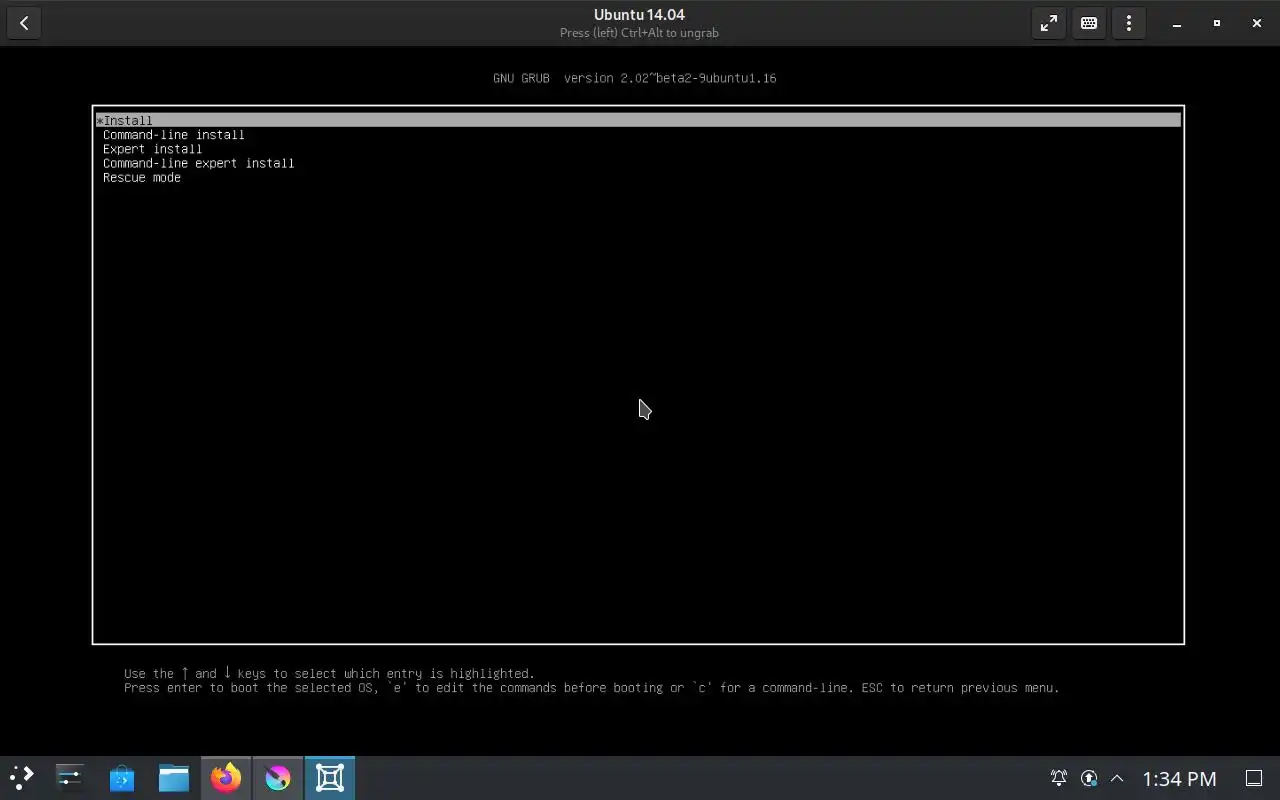Go back using the header back arrow
Image resolution: width=1280 pixels, height=800 pixels.
[24, 23]
